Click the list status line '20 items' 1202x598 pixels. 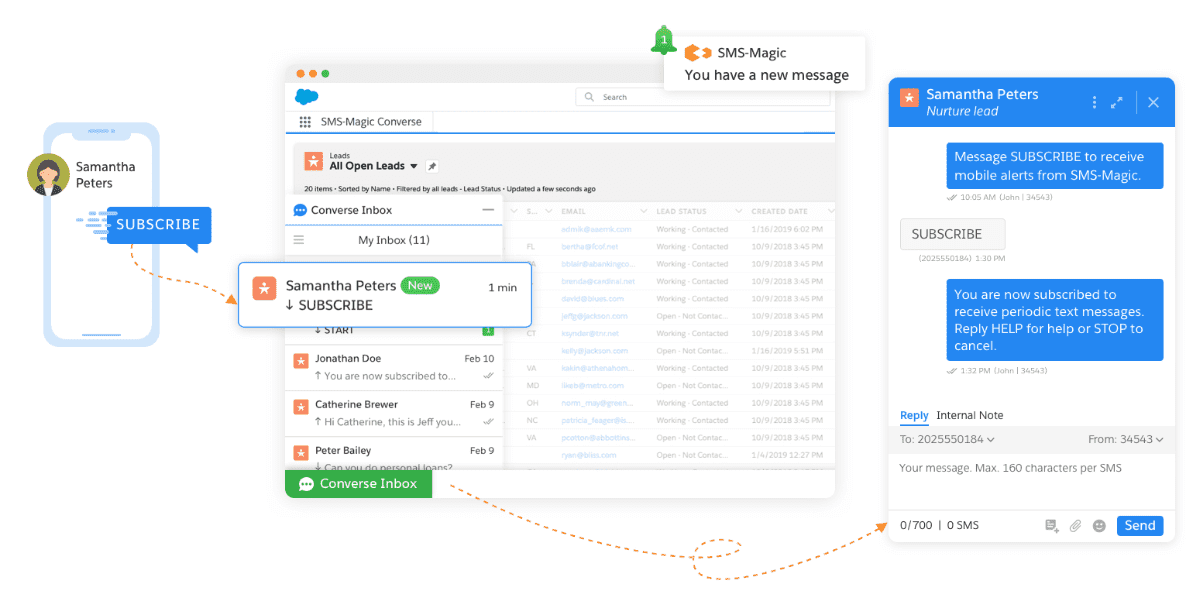point(450,189)
